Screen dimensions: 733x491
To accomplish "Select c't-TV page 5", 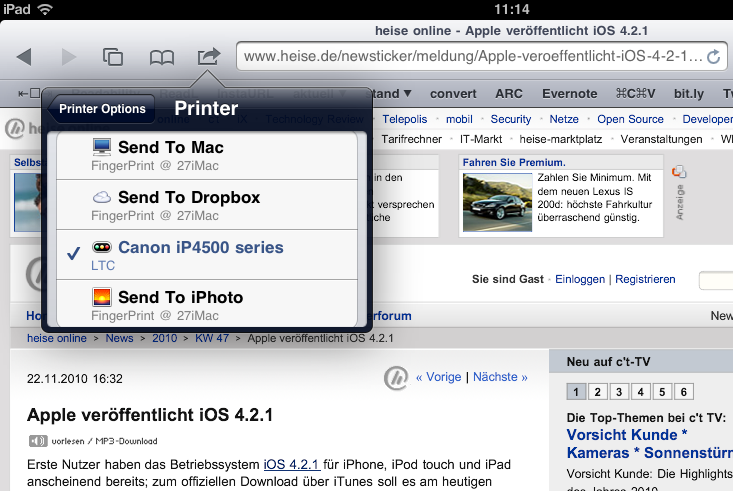I will pos(662,392).
